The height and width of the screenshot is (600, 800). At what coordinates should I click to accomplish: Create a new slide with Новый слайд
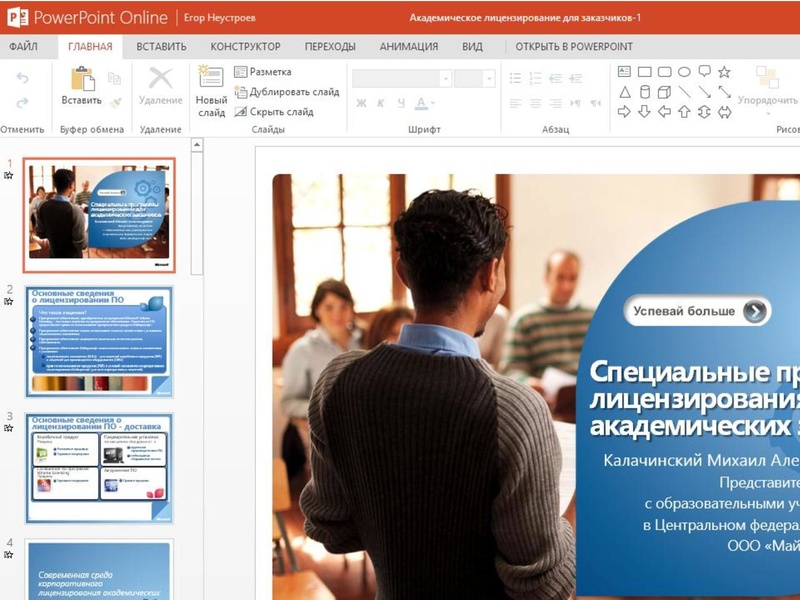[211, 90]
